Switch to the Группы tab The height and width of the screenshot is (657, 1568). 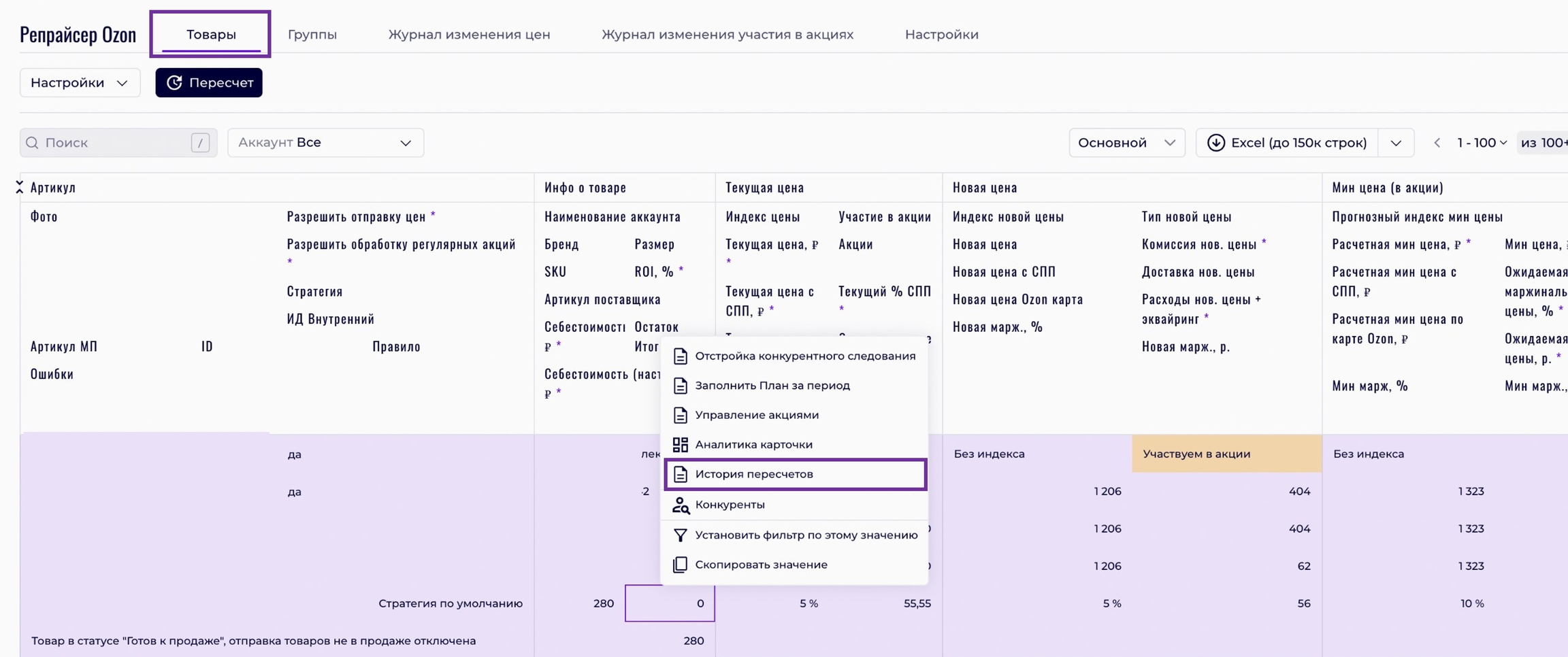312,35
